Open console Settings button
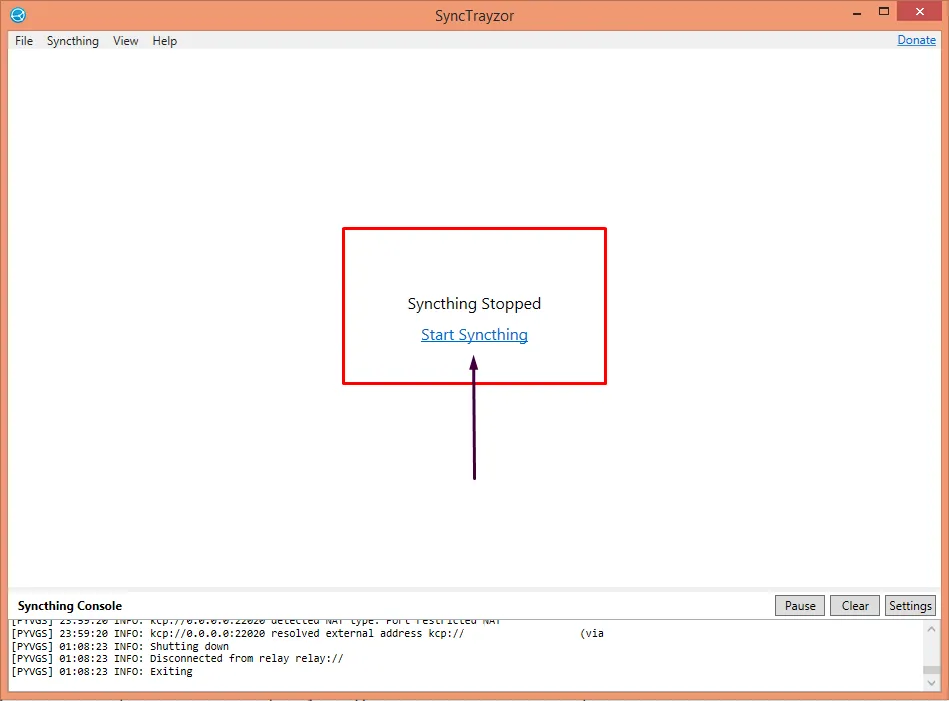Screen dimensions: 949x701 coord(910,605)
